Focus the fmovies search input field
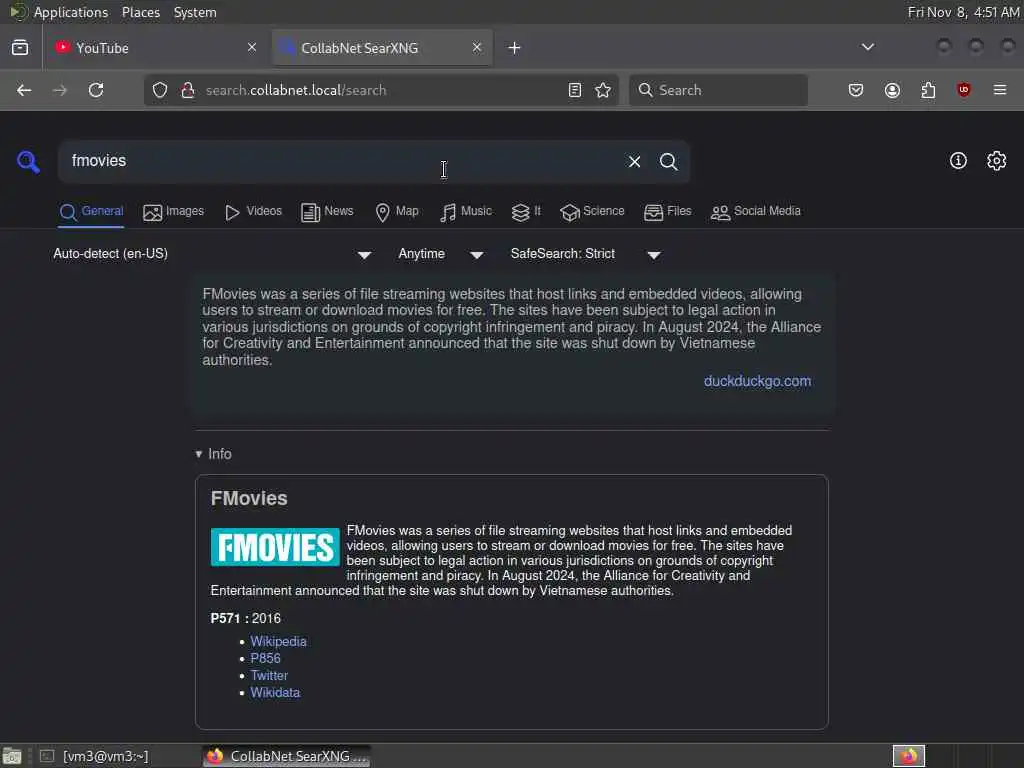 coord(340,161)
